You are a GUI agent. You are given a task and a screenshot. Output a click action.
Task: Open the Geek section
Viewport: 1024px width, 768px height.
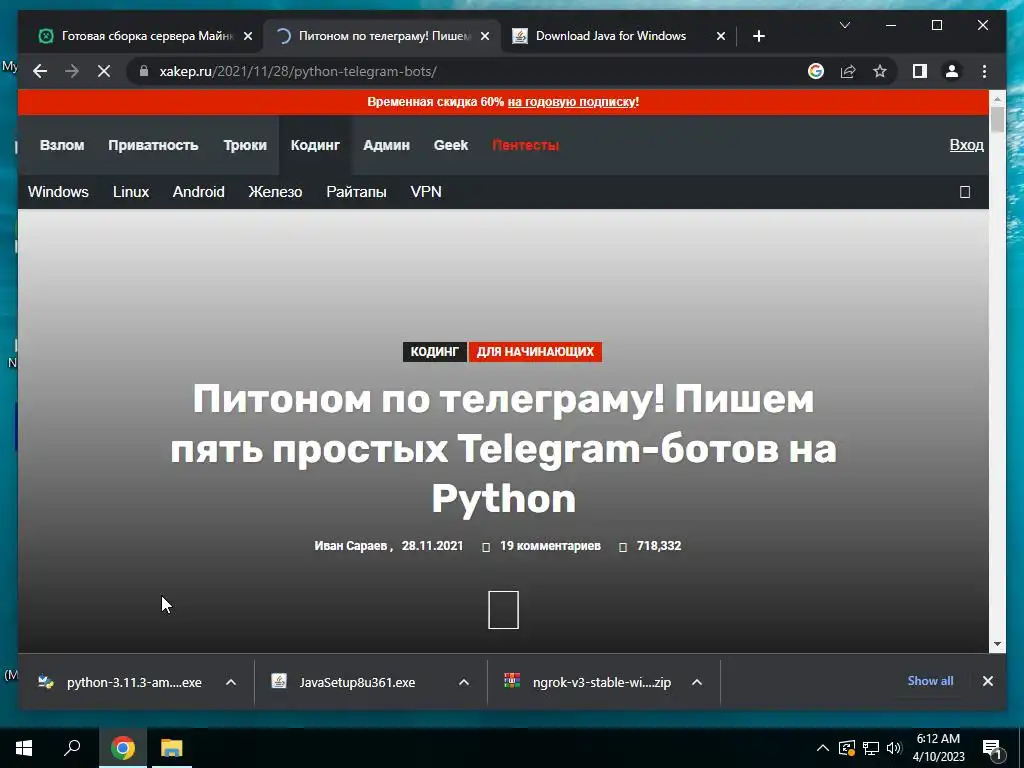[x=451, y=145]
